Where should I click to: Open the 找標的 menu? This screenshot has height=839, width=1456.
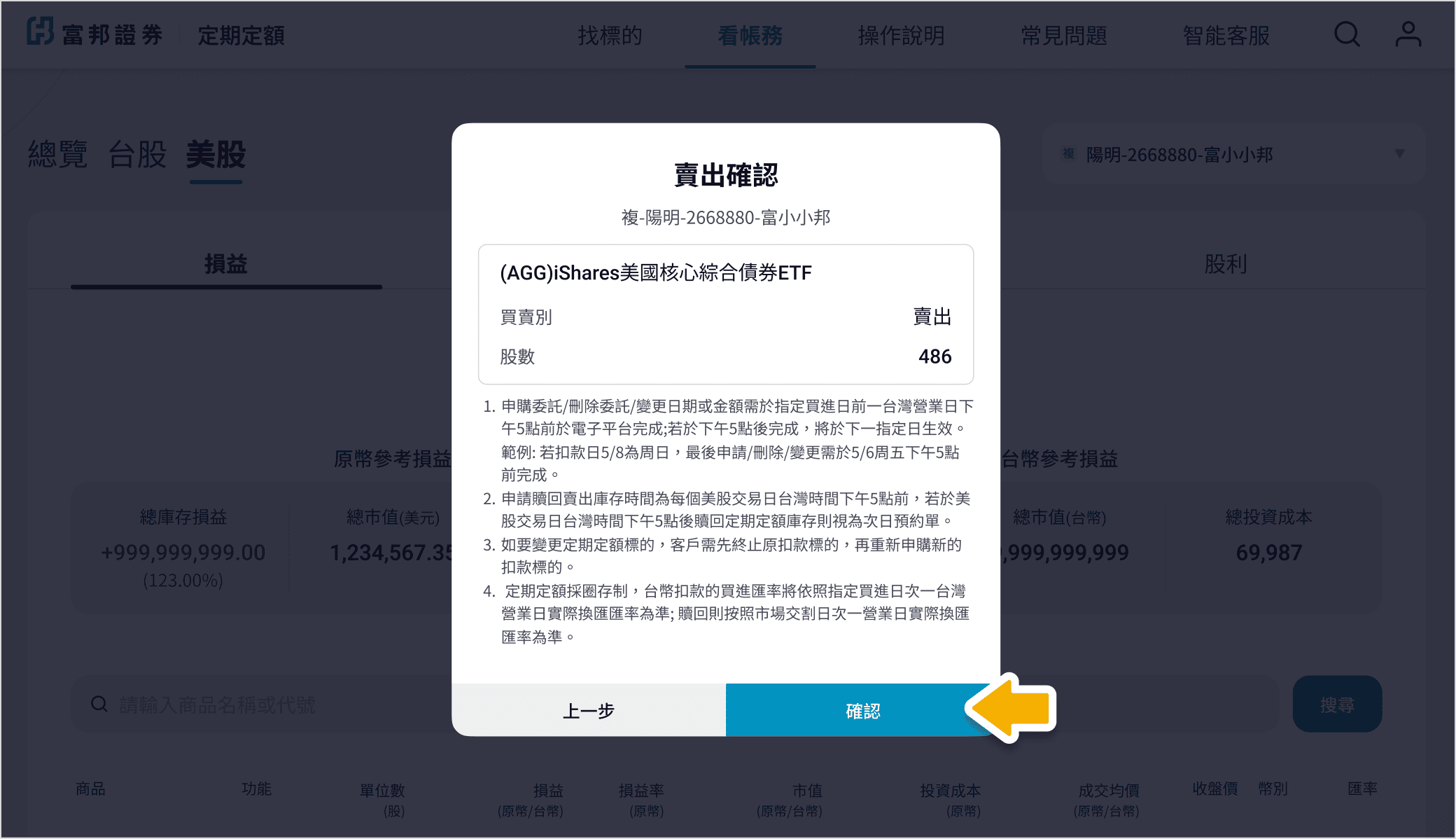pos(610,35)
